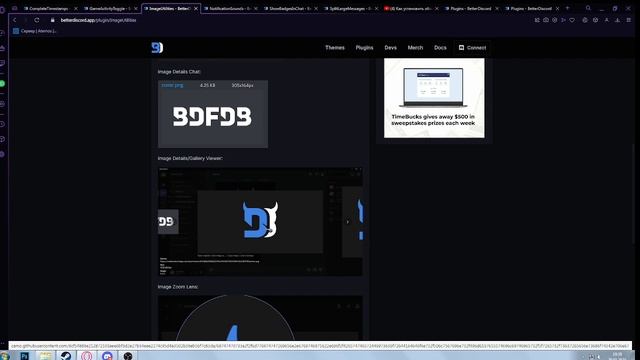Open Opera GX from the taskbar

[x=87, y=356]
